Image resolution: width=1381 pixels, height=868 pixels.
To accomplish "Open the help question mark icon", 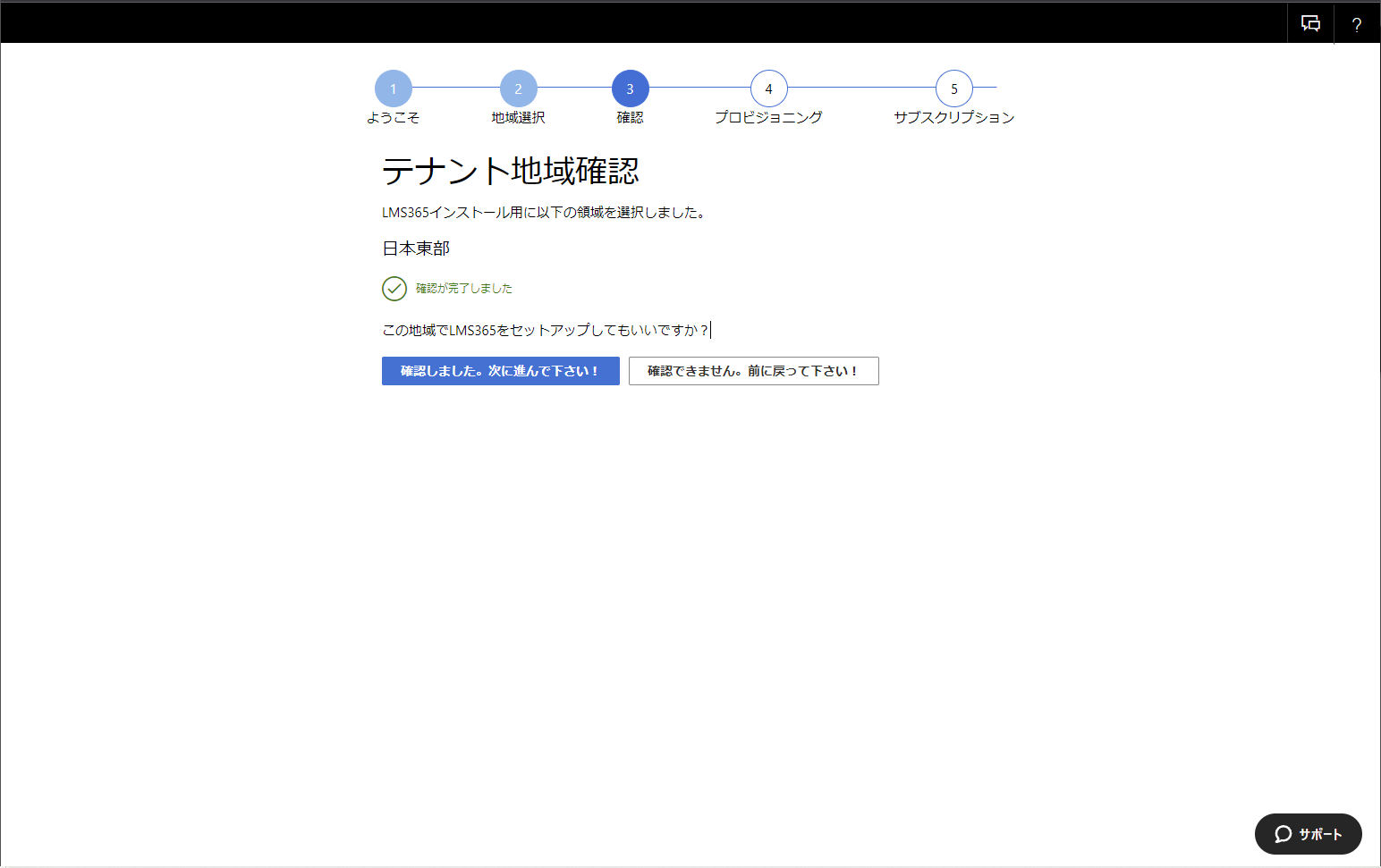I will coord(1357,24).
